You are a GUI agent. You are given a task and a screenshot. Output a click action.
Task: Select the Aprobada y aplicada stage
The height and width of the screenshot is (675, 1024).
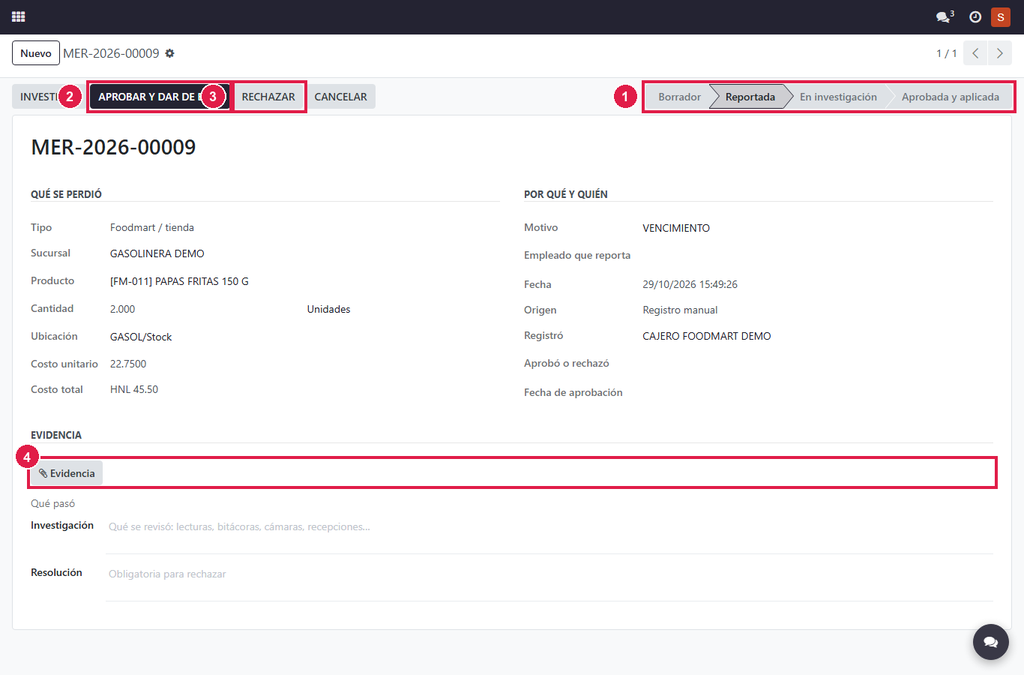[x=950, y=97]
